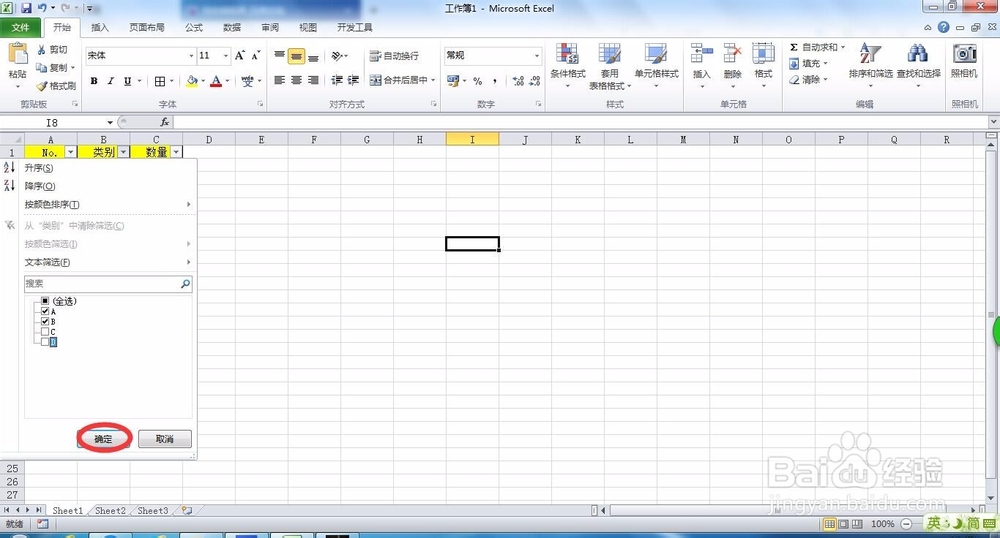
Task: Toggle the Select All checkbox in filter list
Action: [x=45, y=301]
